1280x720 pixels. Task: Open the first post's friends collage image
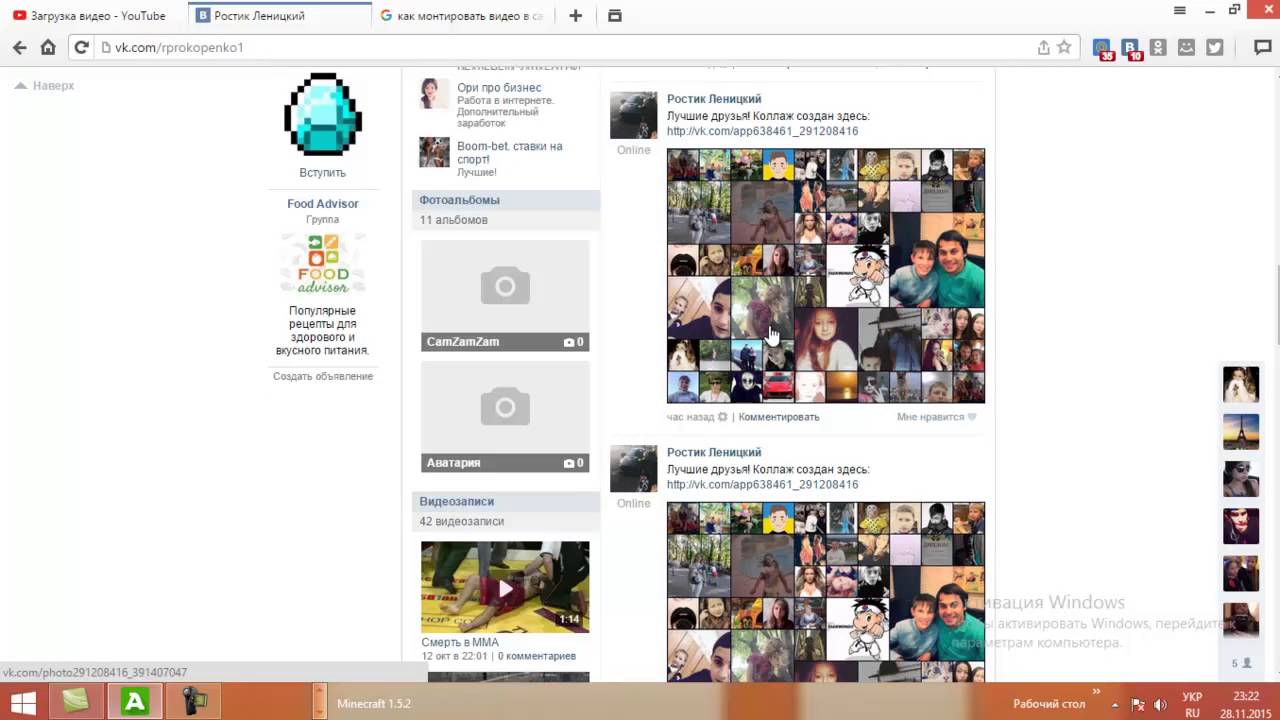click(x=826, y=276)
